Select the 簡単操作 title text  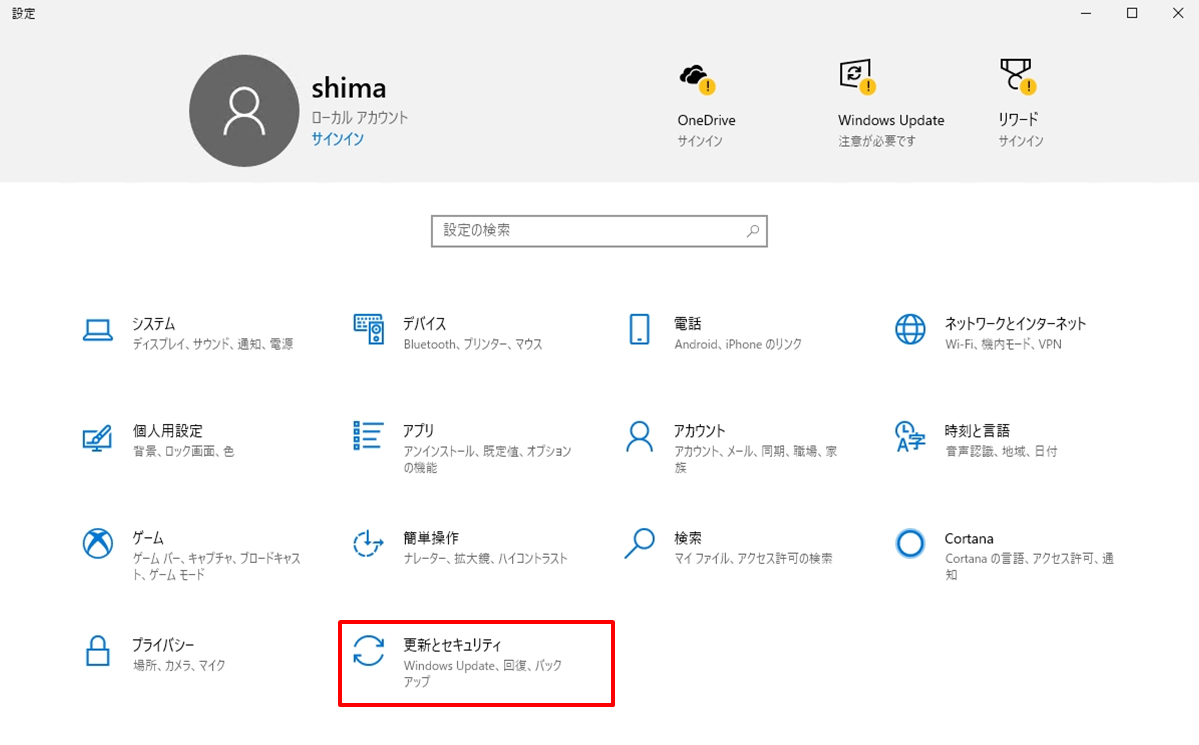click(431, 538)
